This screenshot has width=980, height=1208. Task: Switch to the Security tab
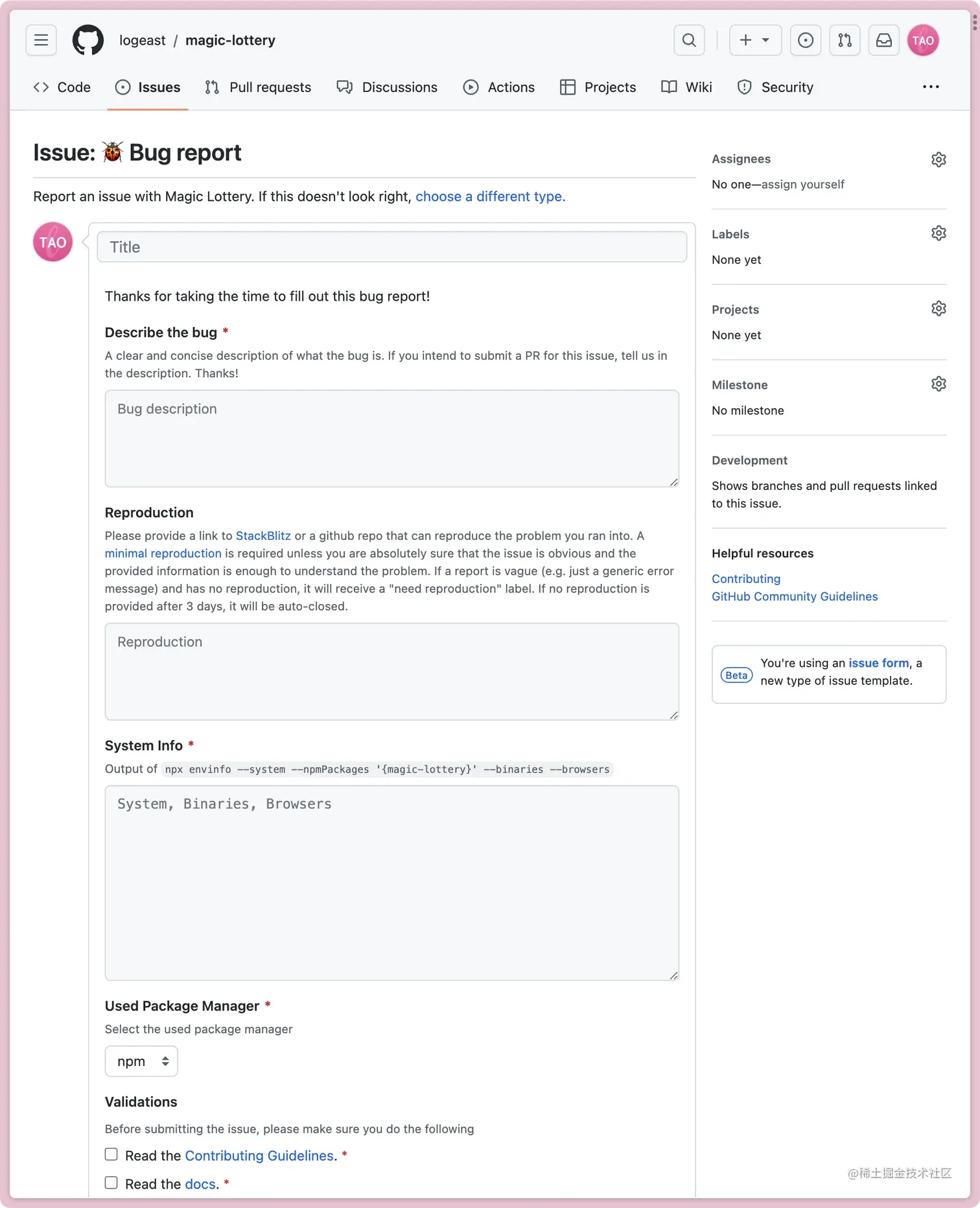coord(775,87)
